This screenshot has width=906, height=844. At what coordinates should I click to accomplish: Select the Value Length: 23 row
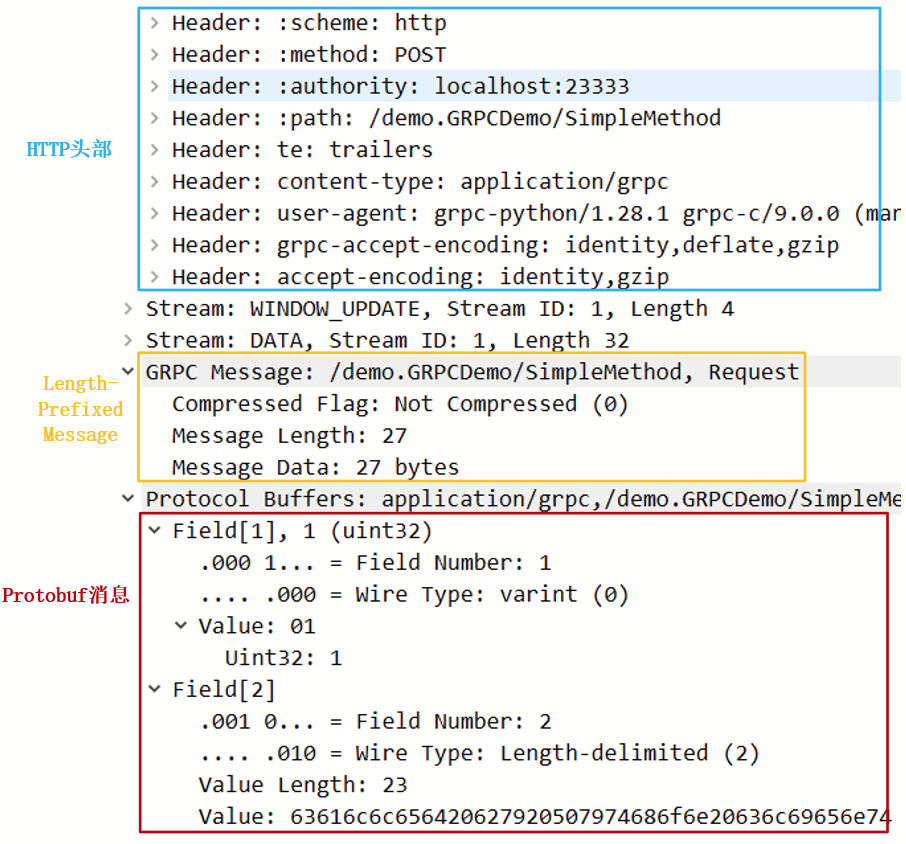click(x=302, y=785)
